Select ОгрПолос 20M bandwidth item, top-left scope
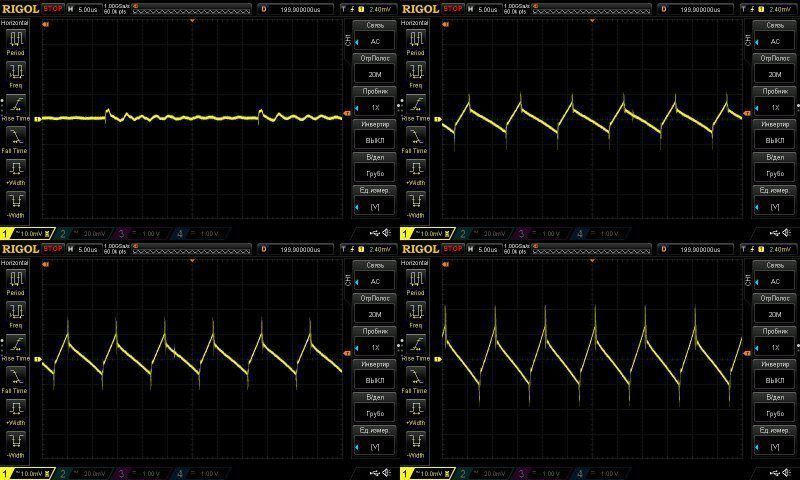The width and height of the screenshot is (800, 480). pyautogui.click(x=375, y=68)
